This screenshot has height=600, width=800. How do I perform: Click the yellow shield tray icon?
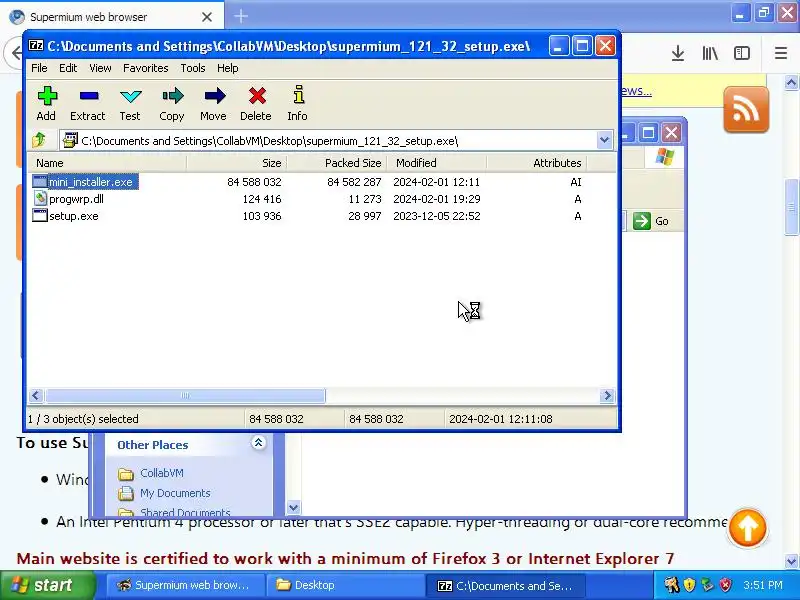(x=689, y=585)
